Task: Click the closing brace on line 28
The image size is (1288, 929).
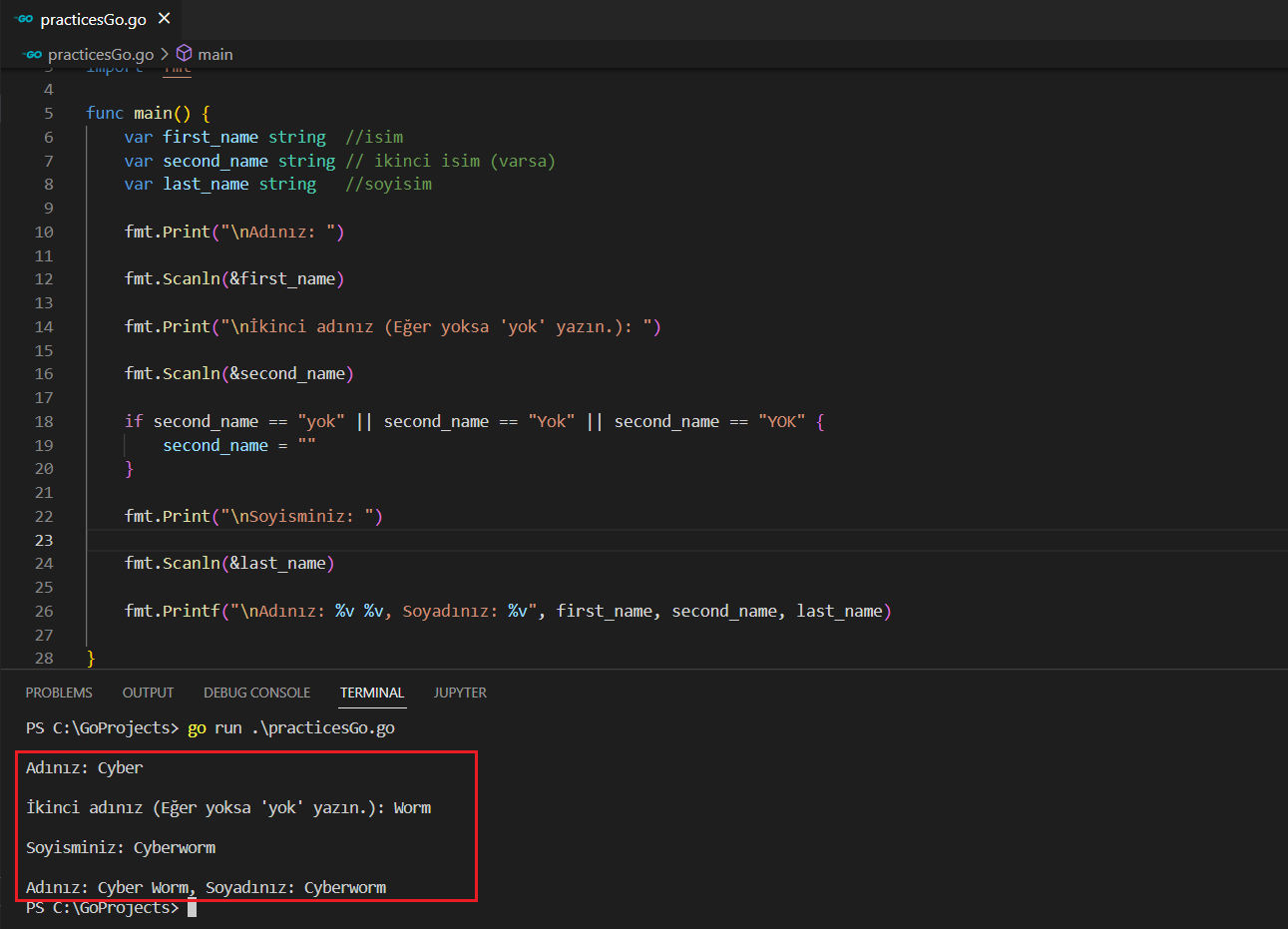Action: pyautogui.click(x=91, y=658)
